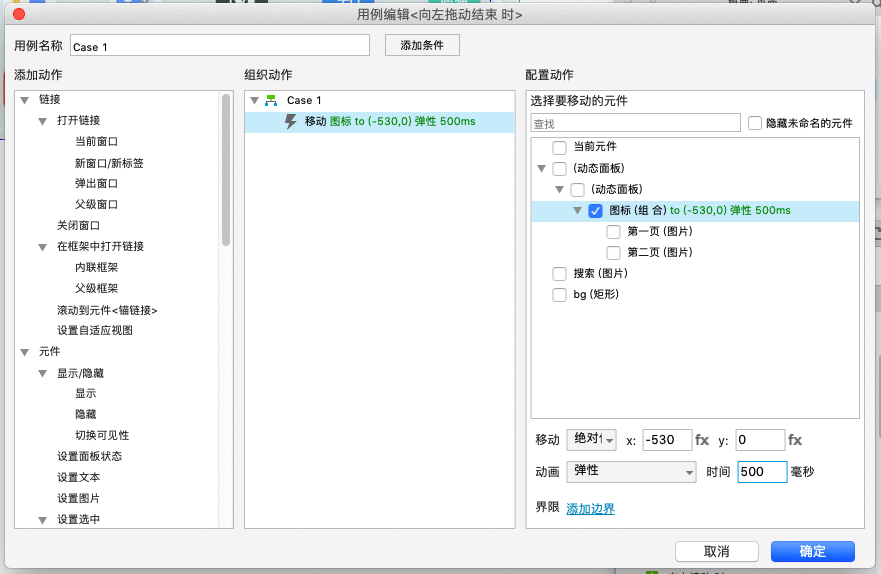Viewport: 881px width, 574px height.
Task: Click the 添加动作 list scrollbar
Action: (226, 170)
